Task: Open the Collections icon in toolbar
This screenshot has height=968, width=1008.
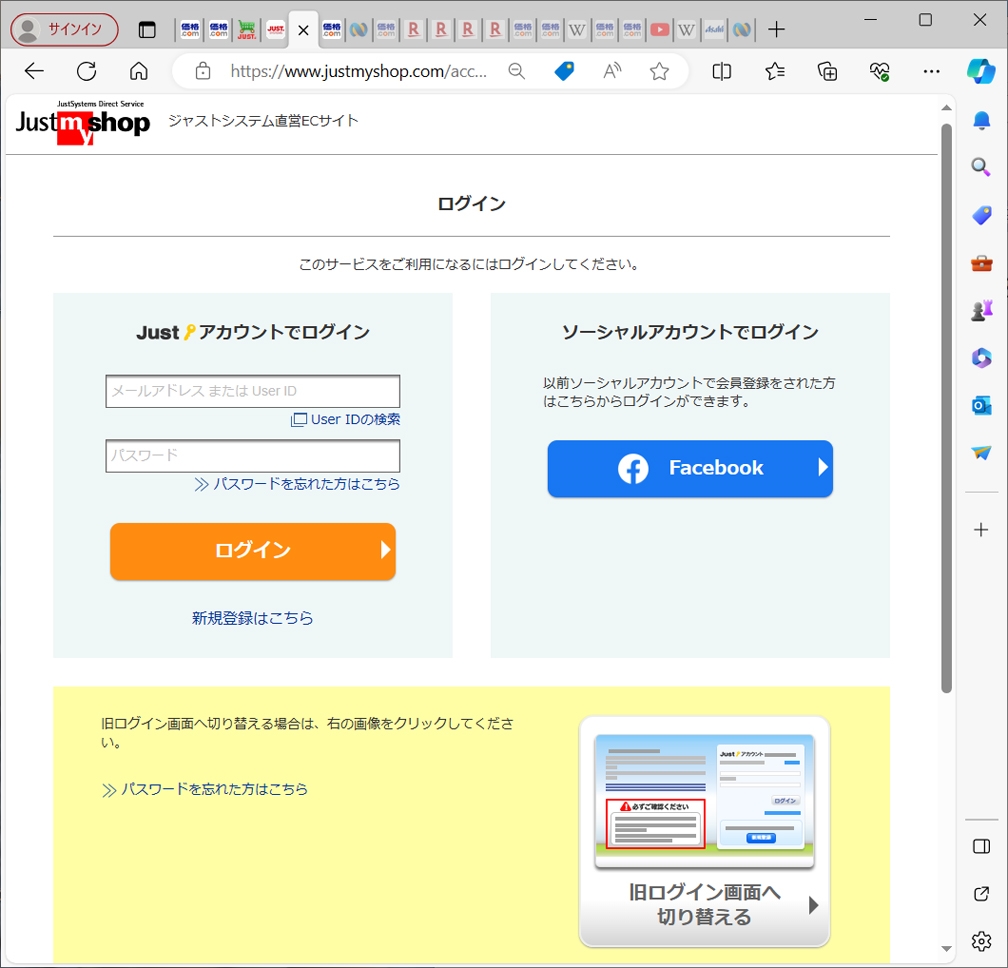Action: click(827, 71)
